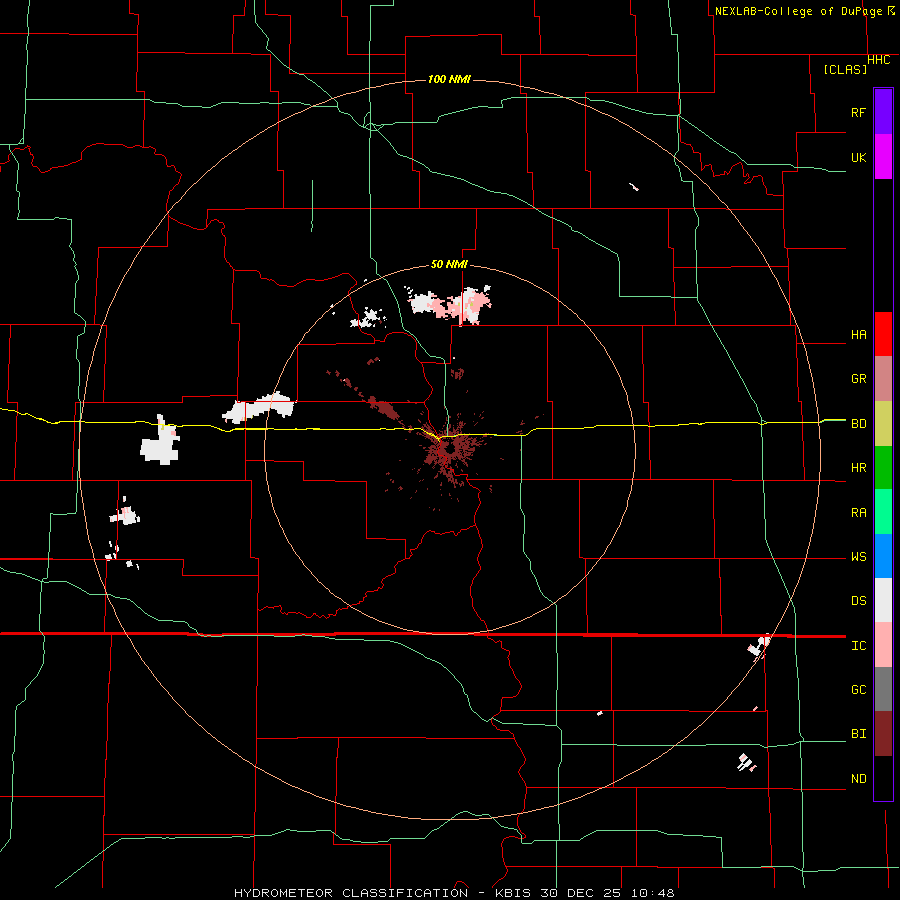Click the 50 NMI range ring label
900x900 pixels.
point(449,264)
